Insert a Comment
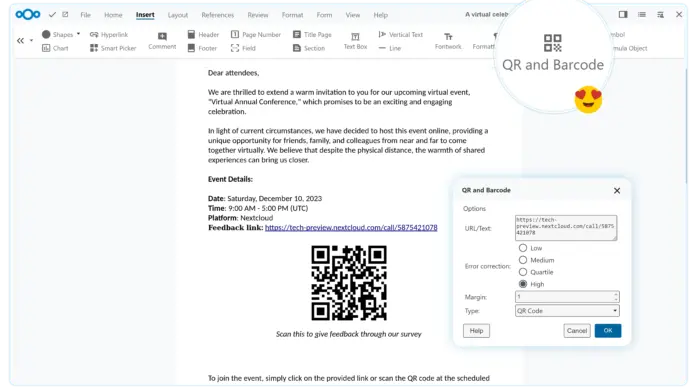This screenshot has height=391, width=695. tap(162, 40)
